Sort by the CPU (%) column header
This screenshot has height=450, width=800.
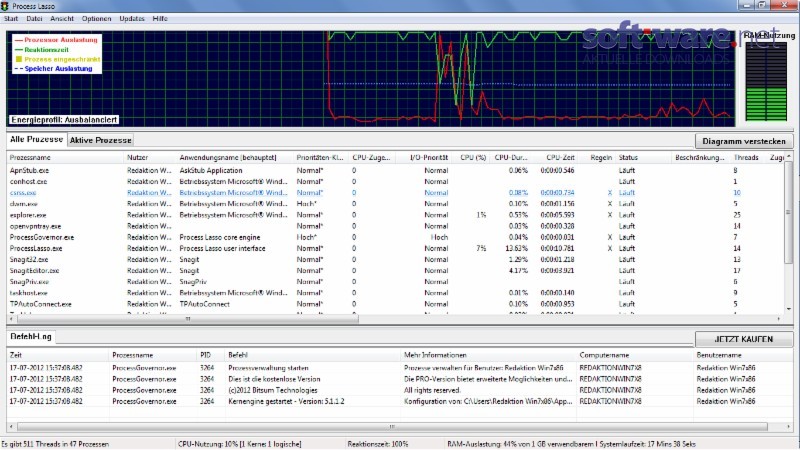[472, 158]
